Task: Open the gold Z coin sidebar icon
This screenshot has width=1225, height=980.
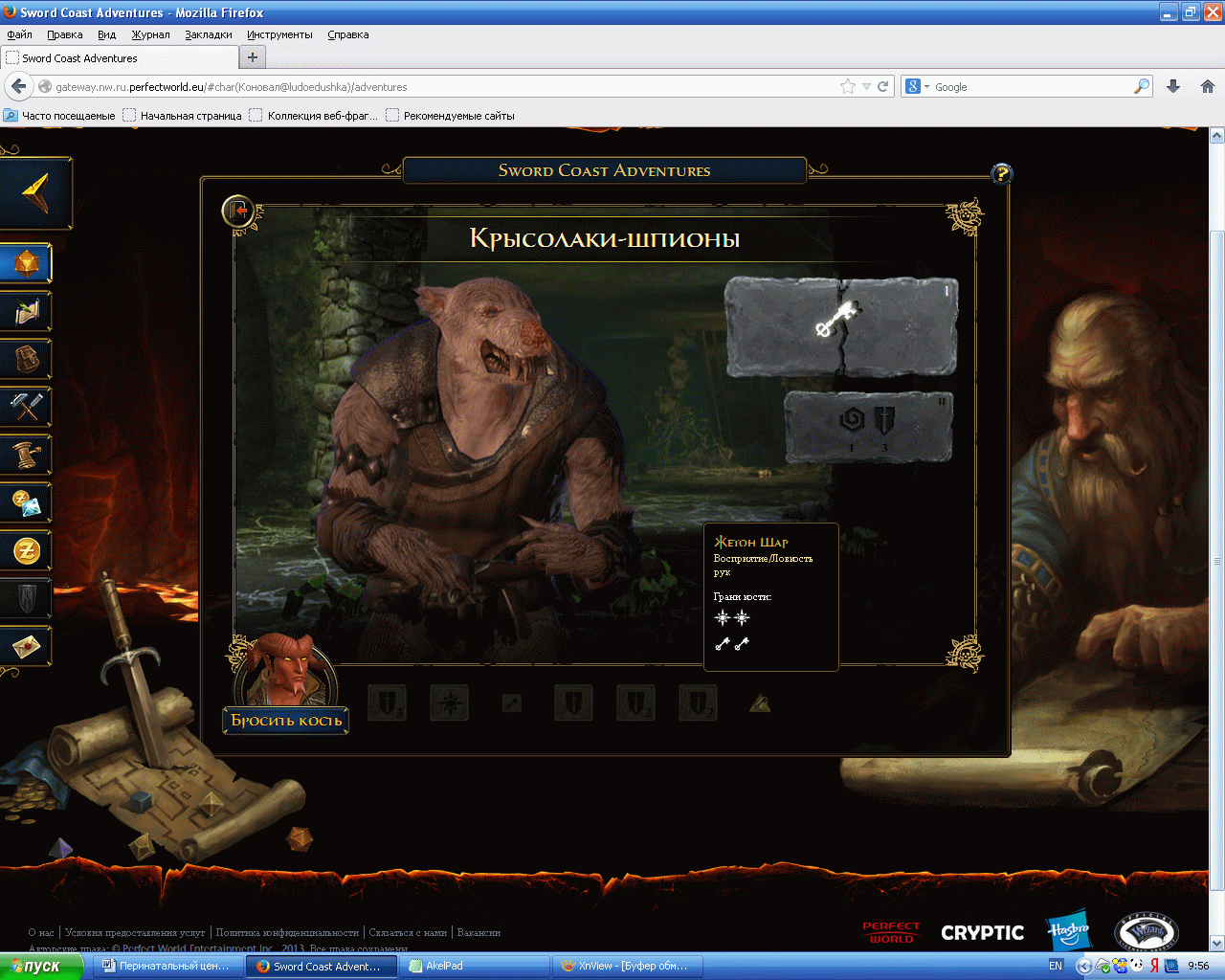Action: tap(26, 550)
